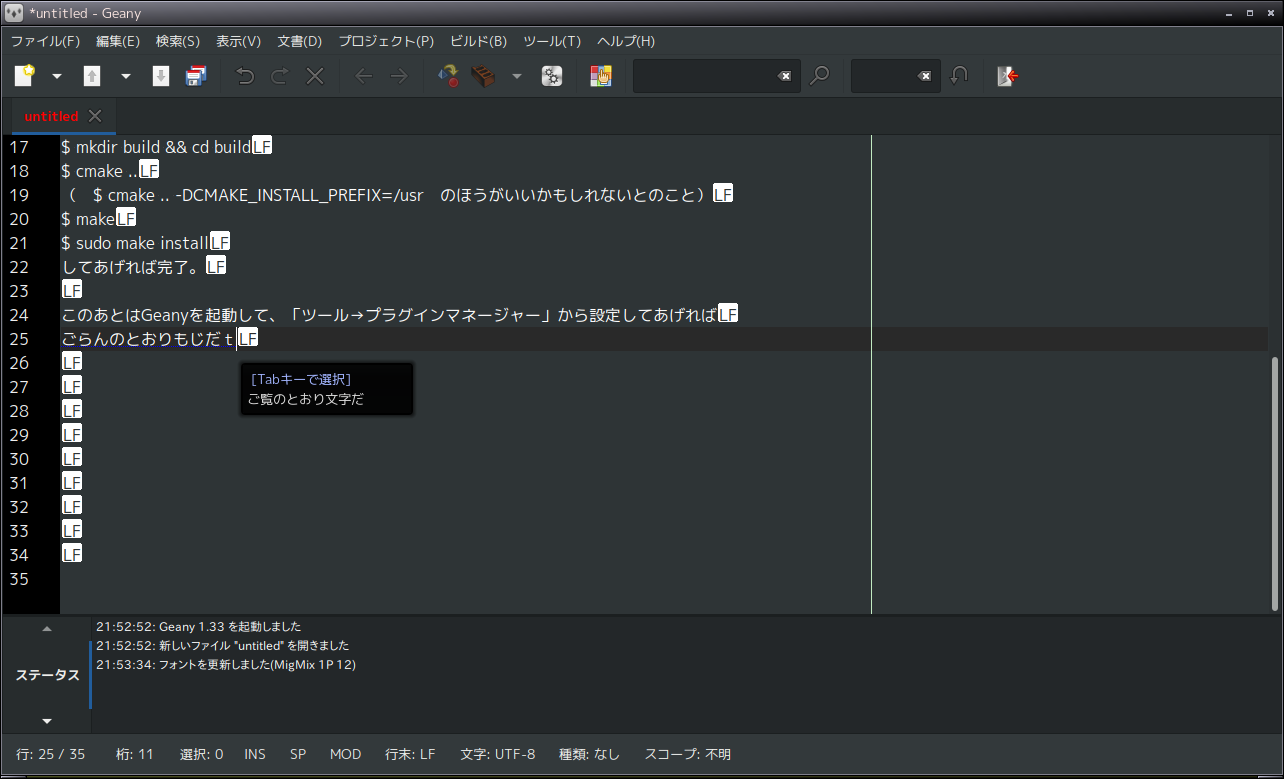This screenshot has width=1284, height=779.
Task: Select the ステータス message tab
Action: 47,675
